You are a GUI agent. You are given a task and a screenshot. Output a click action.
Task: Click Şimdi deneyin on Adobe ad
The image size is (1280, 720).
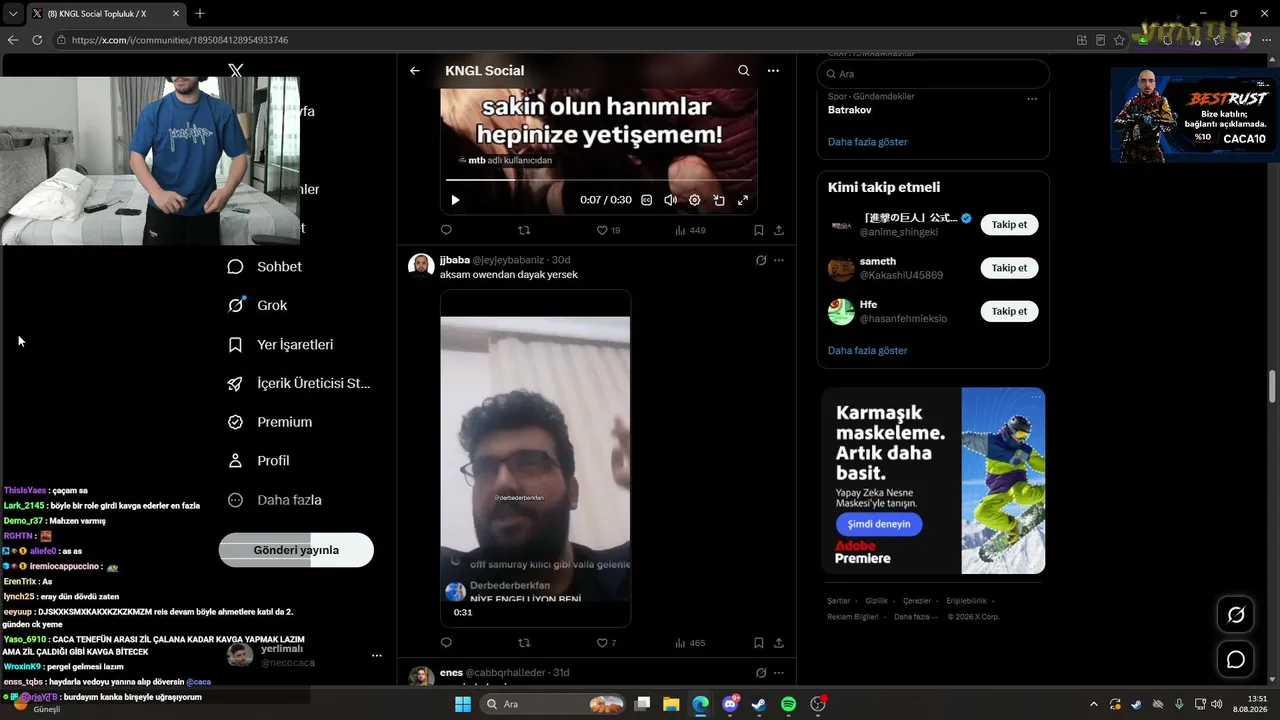click(879, 525)
